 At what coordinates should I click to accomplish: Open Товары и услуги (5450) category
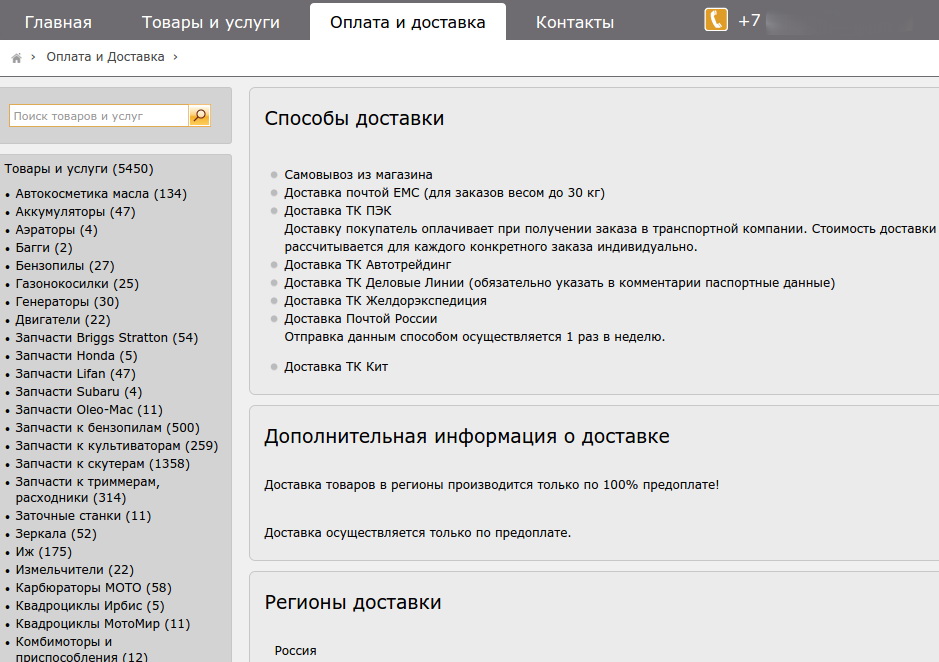79,169
